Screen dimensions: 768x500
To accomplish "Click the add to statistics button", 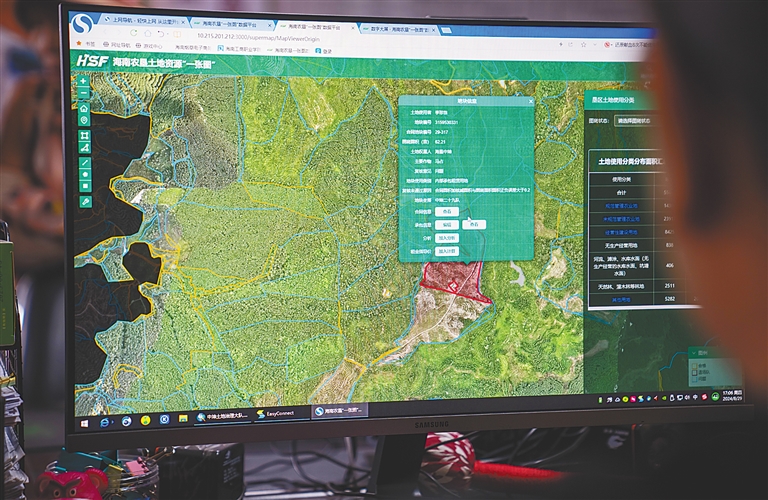I will (x=448, y=251).
